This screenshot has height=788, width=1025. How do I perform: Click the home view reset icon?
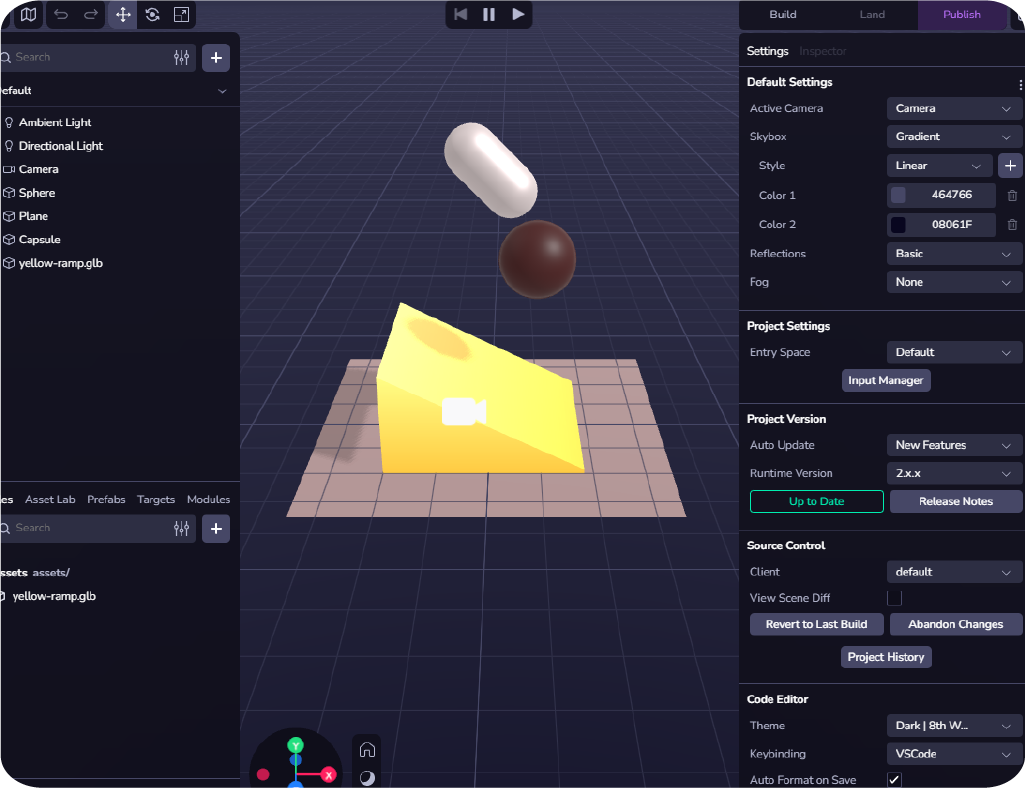click(367, 750)
